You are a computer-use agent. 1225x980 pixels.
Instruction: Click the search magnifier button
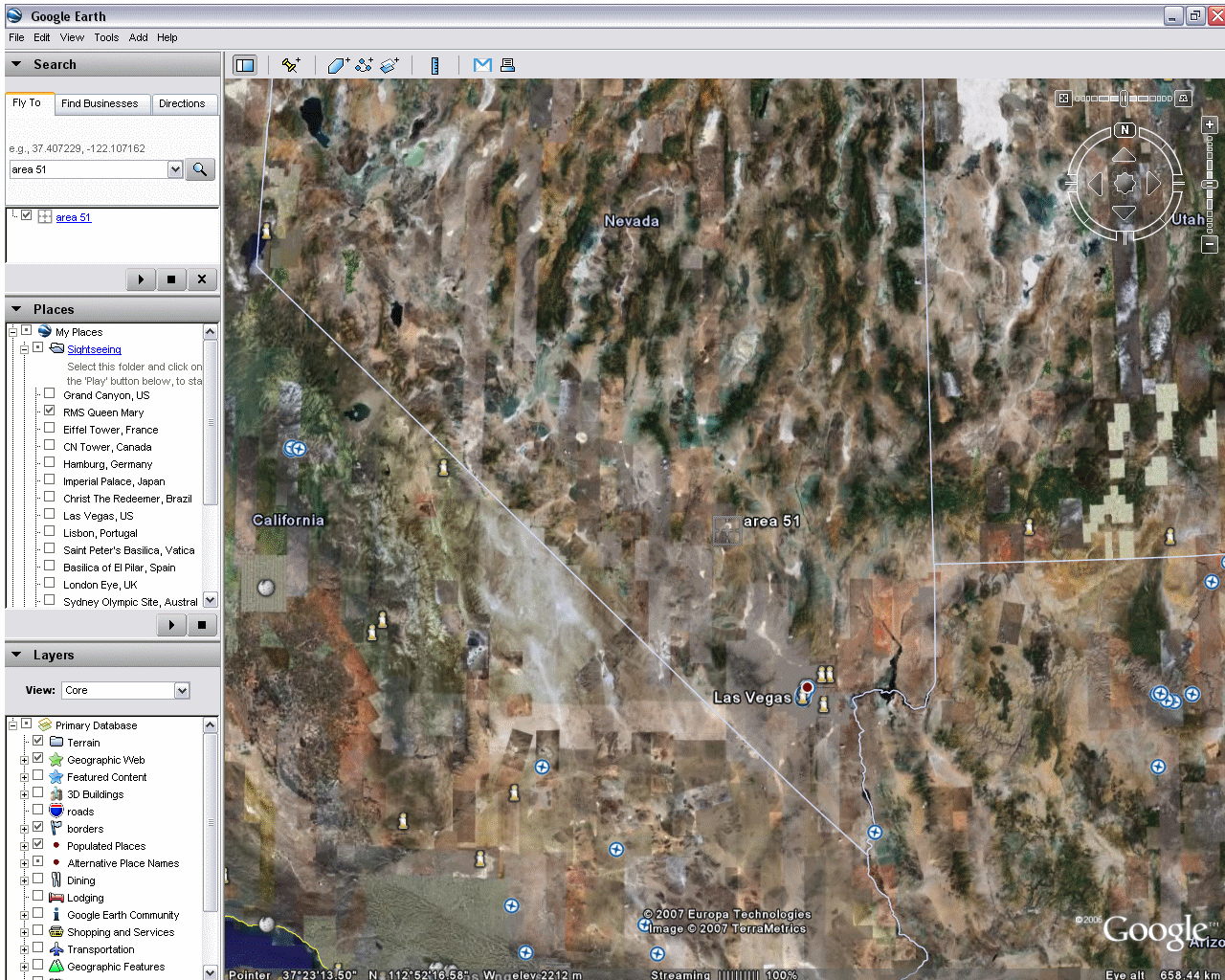coord(200,169)
